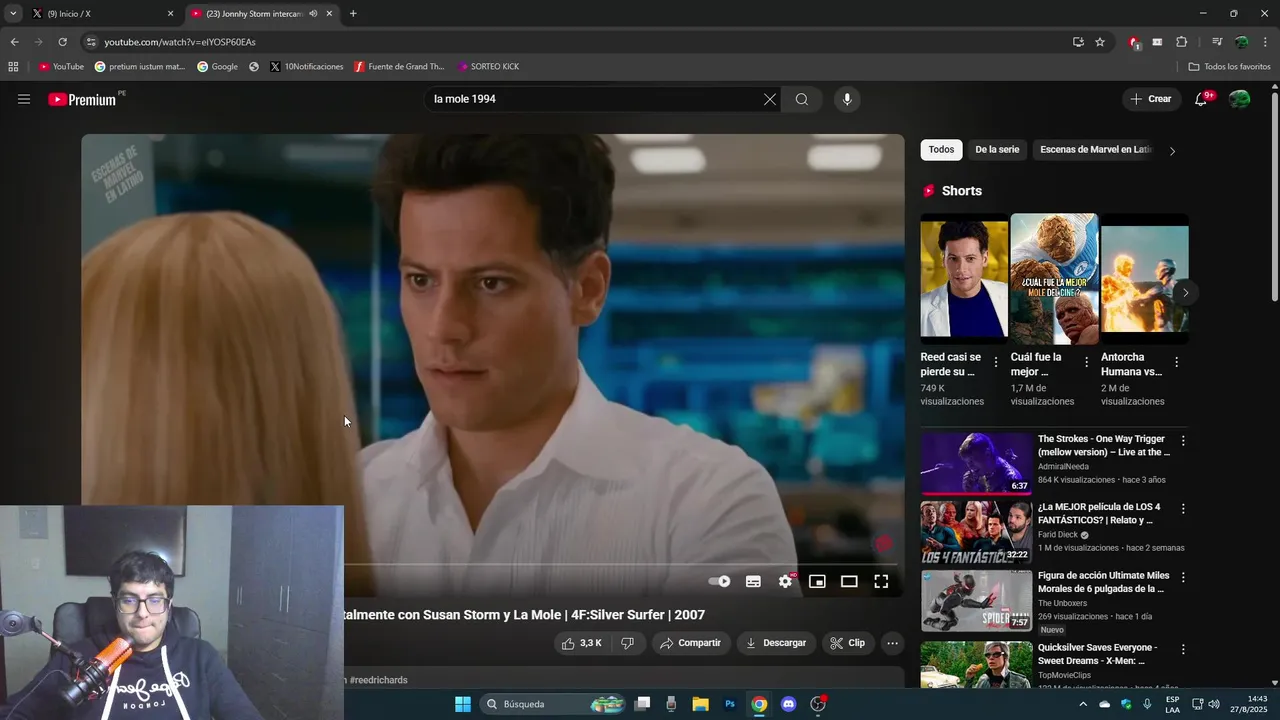This screenshot has width=1280, height=720.
Task: Open the Windows Start menu
Action: tap(463, 704)
